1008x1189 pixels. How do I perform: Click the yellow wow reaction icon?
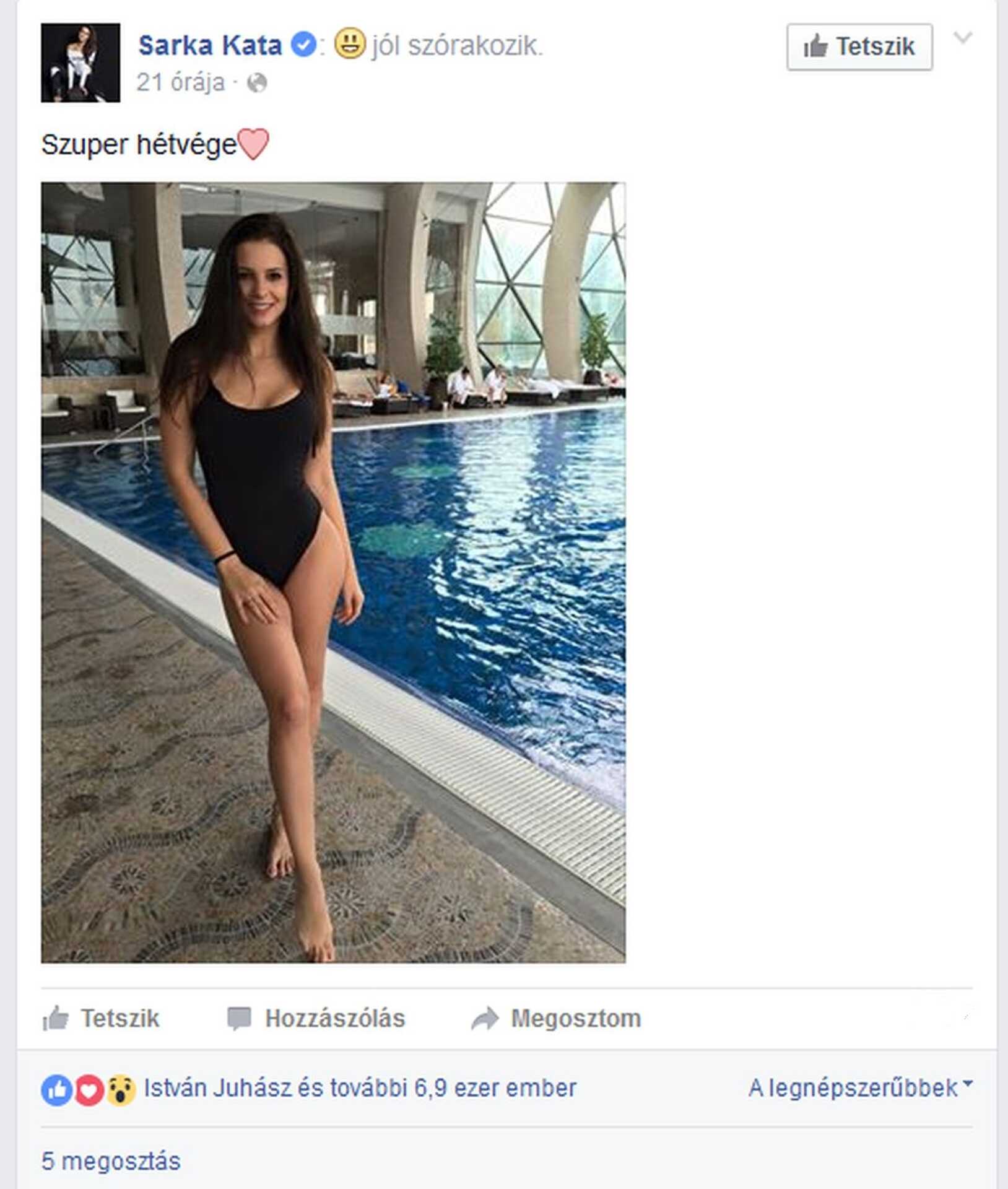click(x=121, y=1090)
